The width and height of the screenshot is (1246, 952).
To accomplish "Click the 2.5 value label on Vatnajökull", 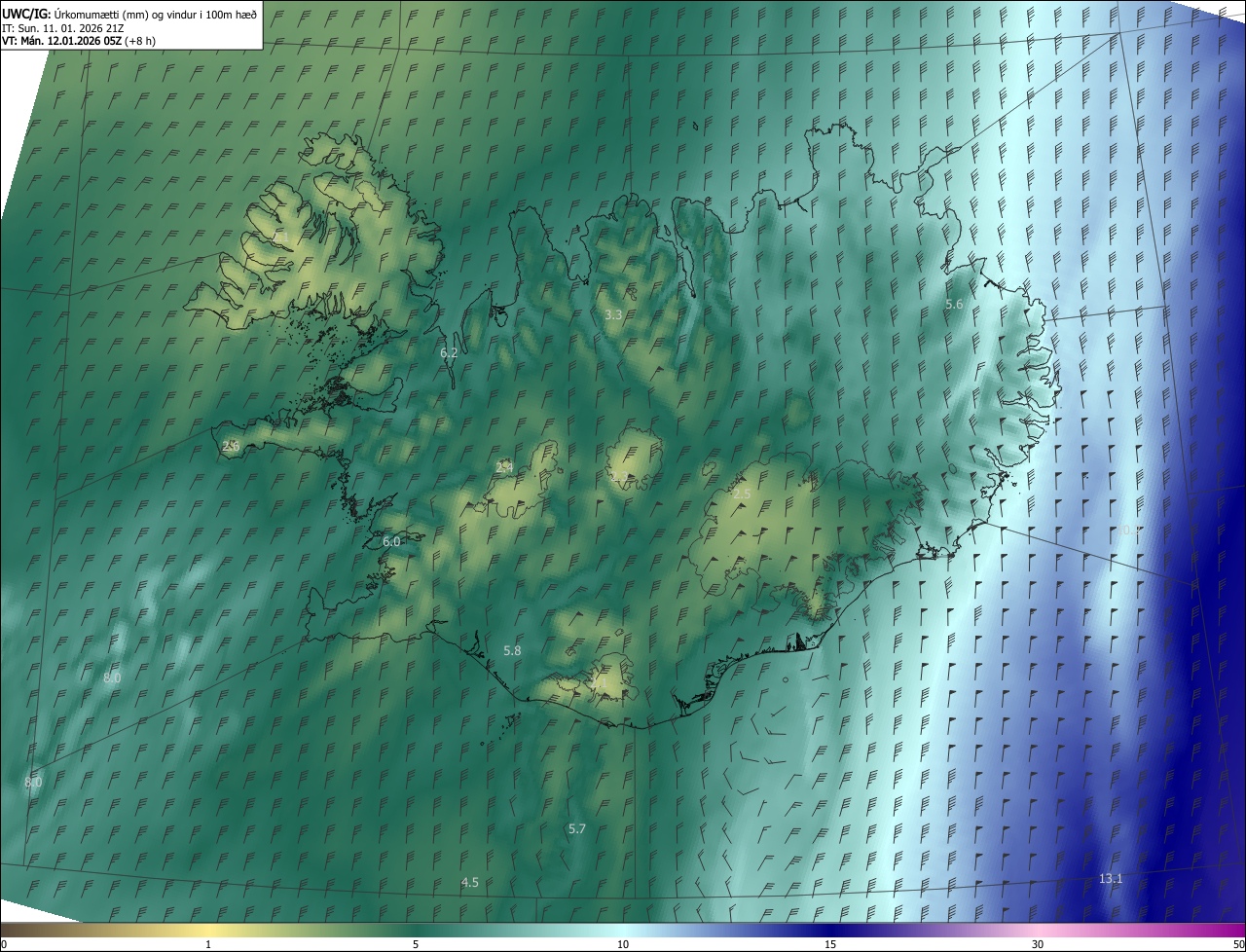I will 742,494.
